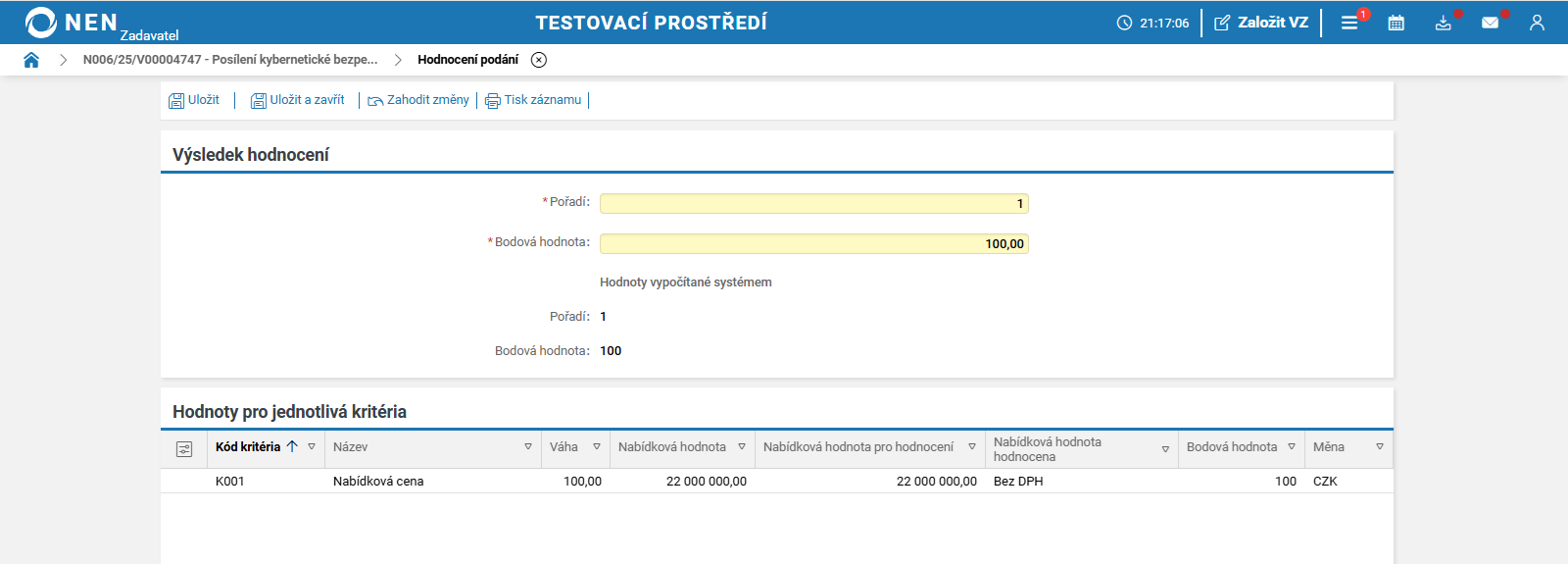This screenshot has height=564, width=1568.
Task: Open filter dropdown for Měna column
Action: [1380, 446]
